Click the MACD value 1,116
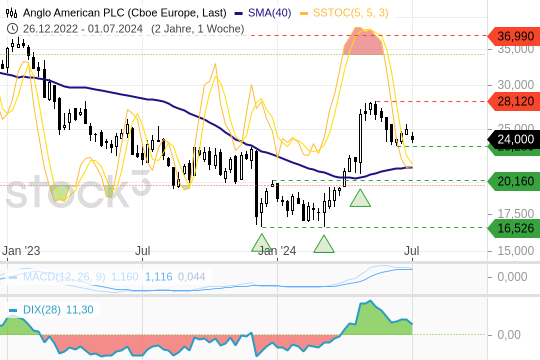Screen dimensions: 540x360 pos(158,277)
